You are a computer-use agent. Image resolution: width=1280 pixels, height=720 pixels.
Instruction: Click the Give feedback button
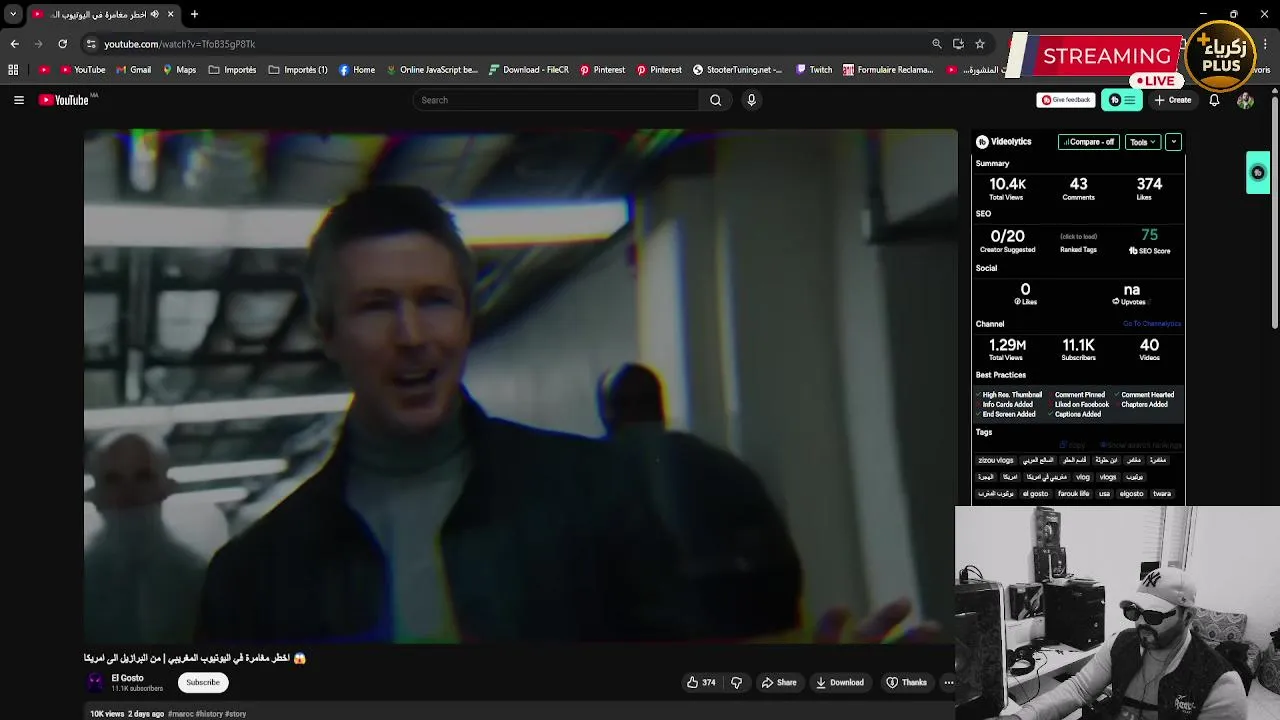click(1065, 100)
